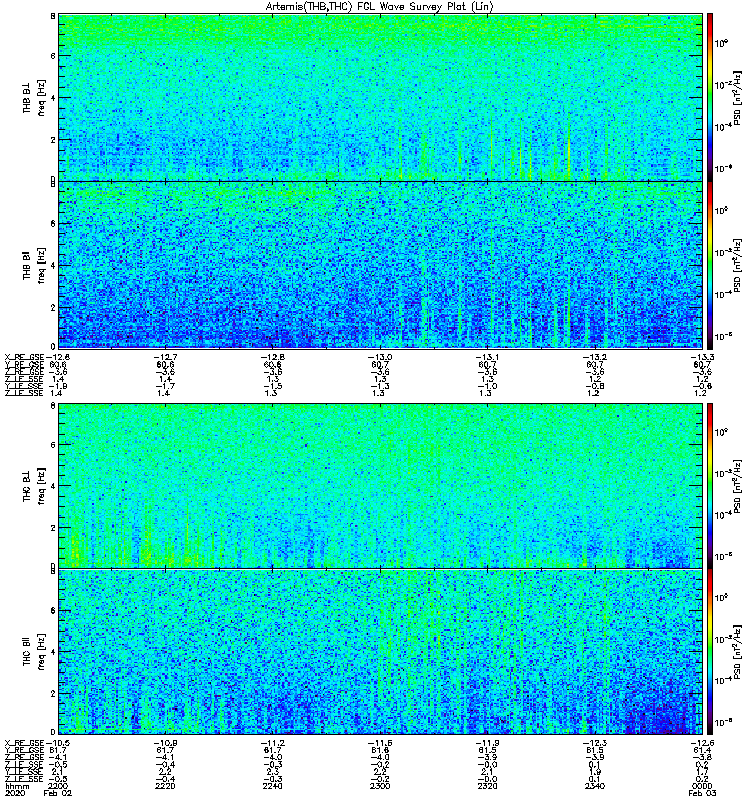Viewport: 750px width, 800px height.
Task: Click the PSD [nT²/Hz] label beside THC B-perpendicular panel
Action: 738,486
